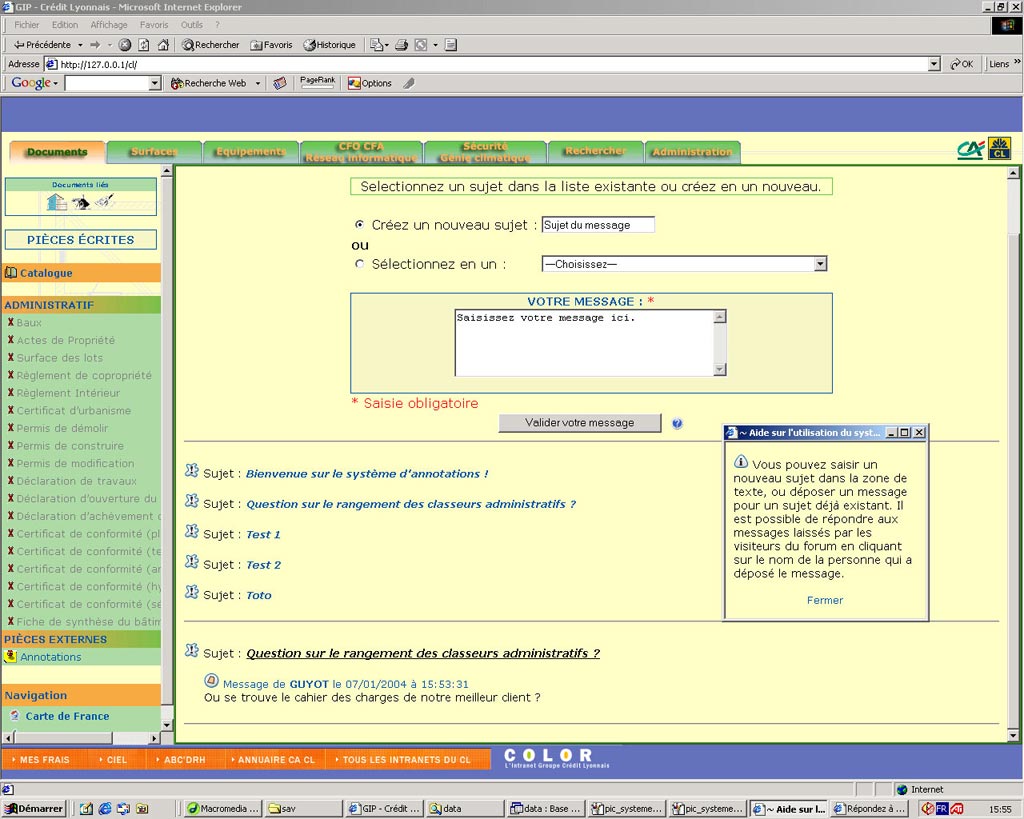This screenshot has width=1024, height=819.
Task: Open subject 'Test 2' link
Action: [263, 565]
